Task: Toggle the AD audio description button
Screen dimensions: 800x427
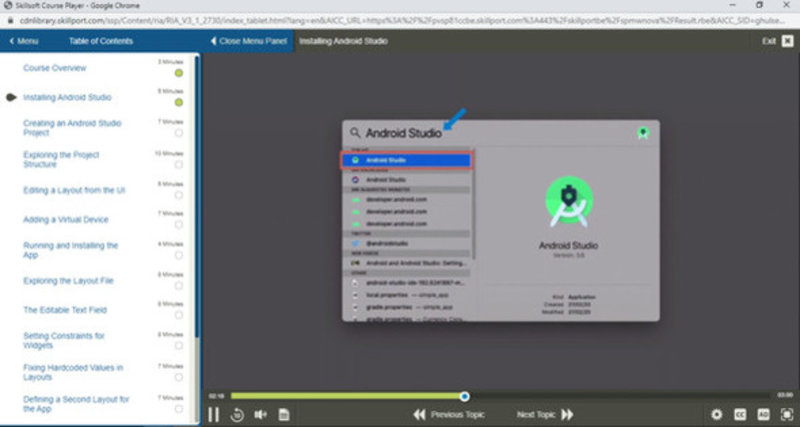Action: 763,414
